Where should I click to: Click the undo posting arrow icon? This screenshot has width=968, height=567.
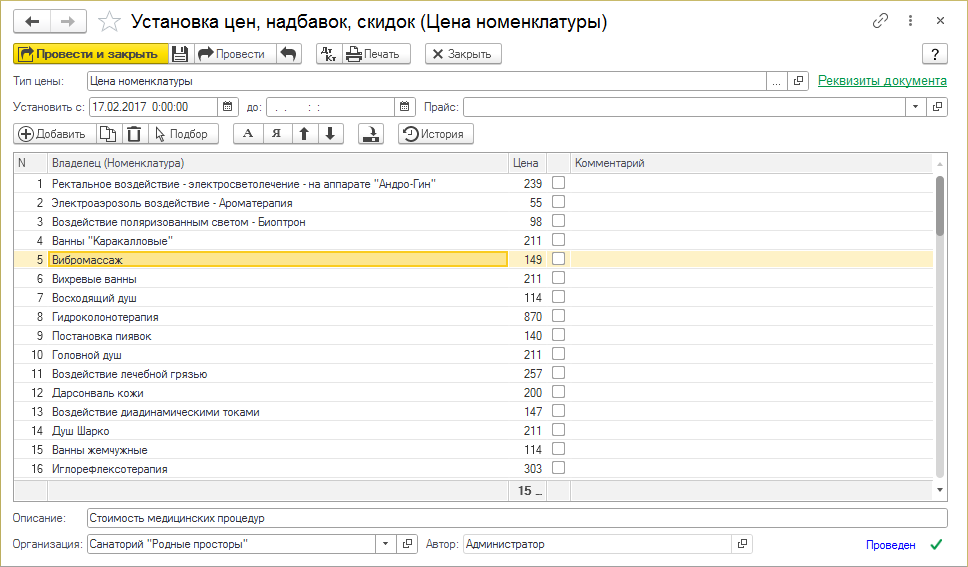(288, 54)
